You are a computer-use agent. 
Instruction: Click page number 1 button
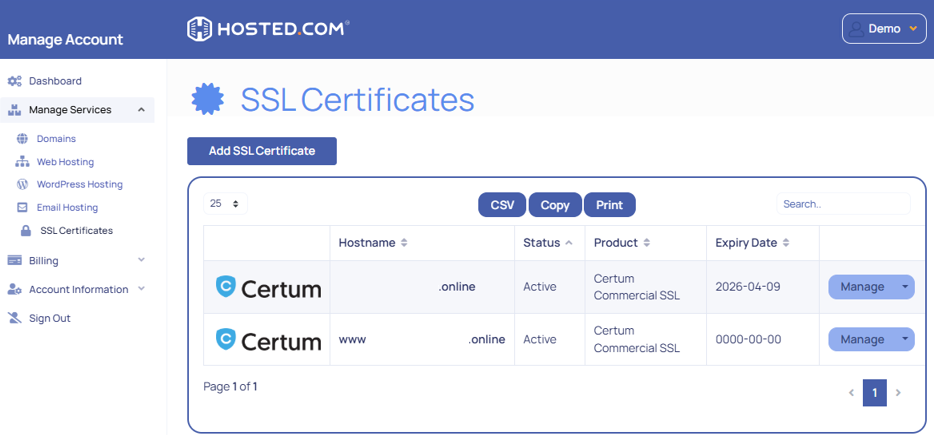874,393
